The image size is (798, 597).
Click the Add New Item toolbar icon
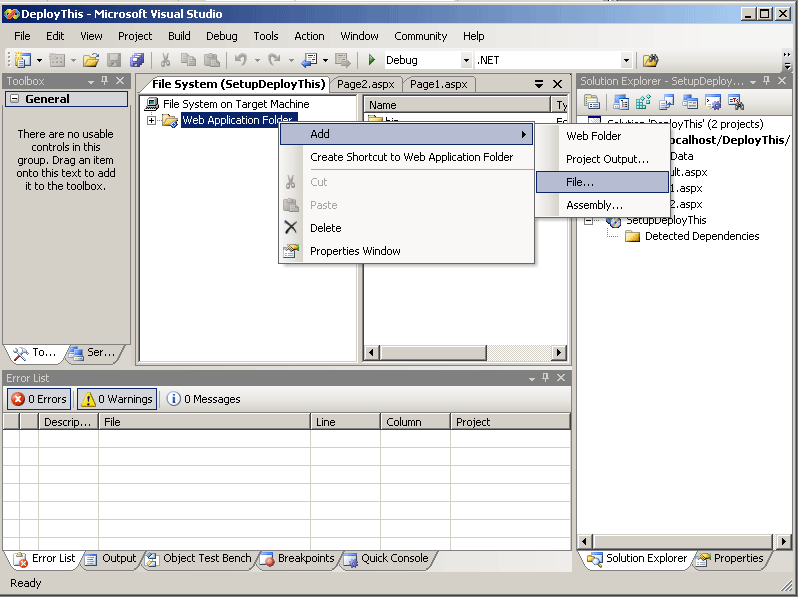click(x=57, y=61)
